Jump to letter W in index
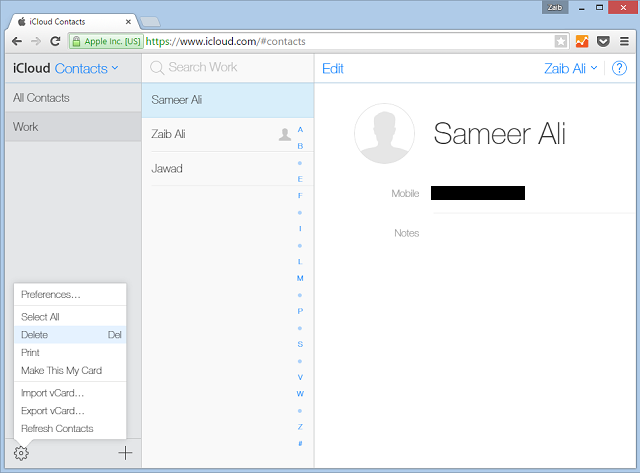The height and width of the screenshot is (473, 640). (x=300, y=394)
